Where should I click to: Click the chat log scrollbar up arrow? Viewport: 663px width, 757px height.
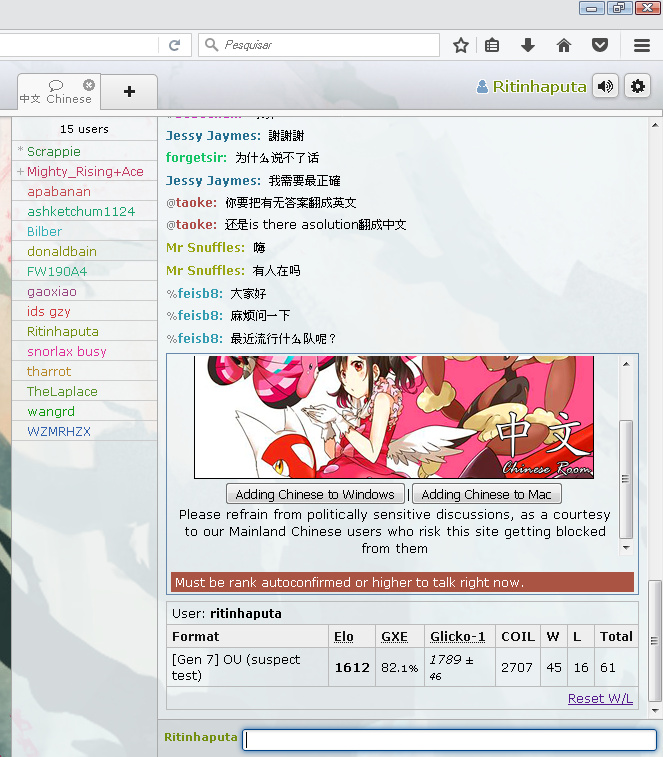pos(655,125)
